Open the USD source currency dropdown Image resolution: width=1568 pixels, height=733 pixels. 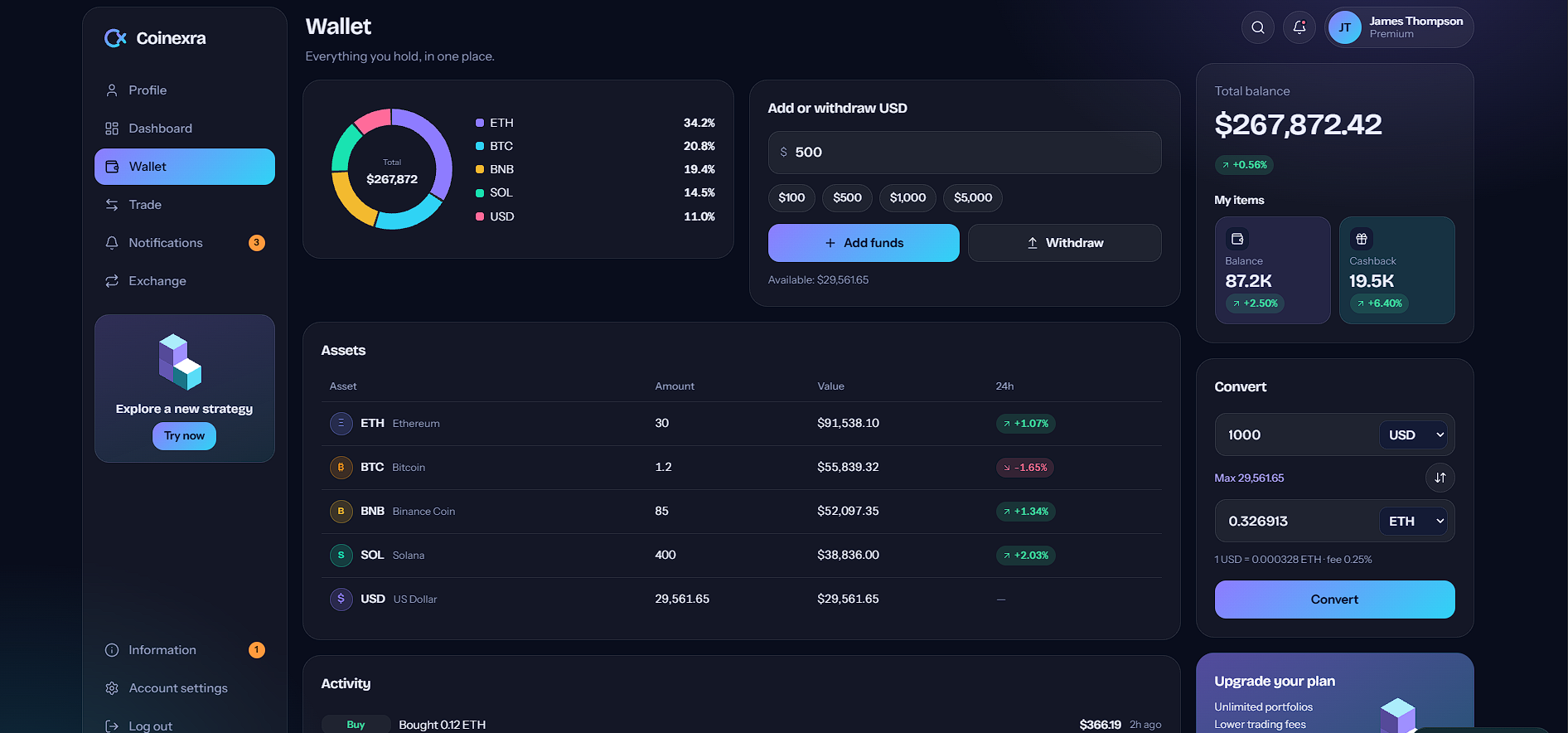1413,435
